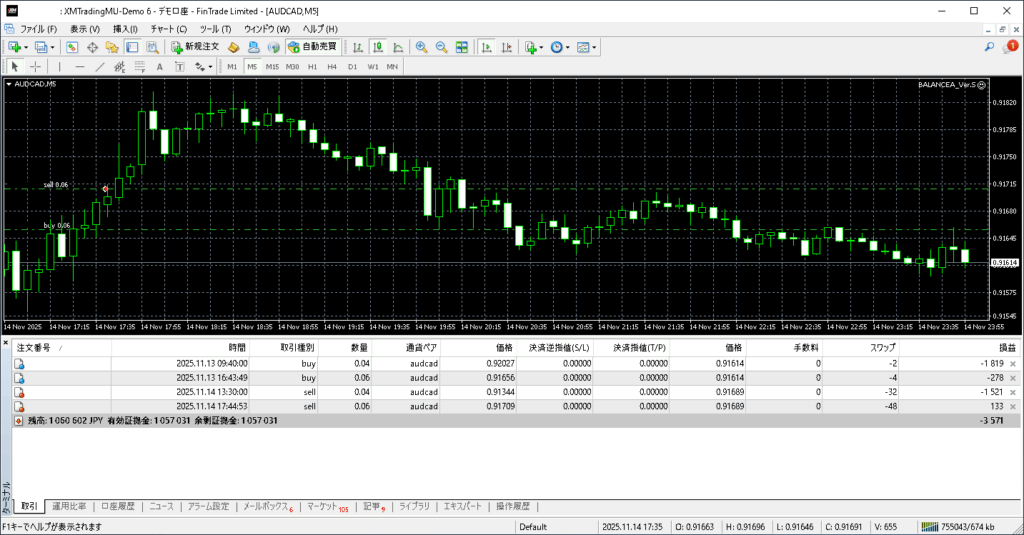Tile chart windows icon
1024x535 pixels.
462,47
